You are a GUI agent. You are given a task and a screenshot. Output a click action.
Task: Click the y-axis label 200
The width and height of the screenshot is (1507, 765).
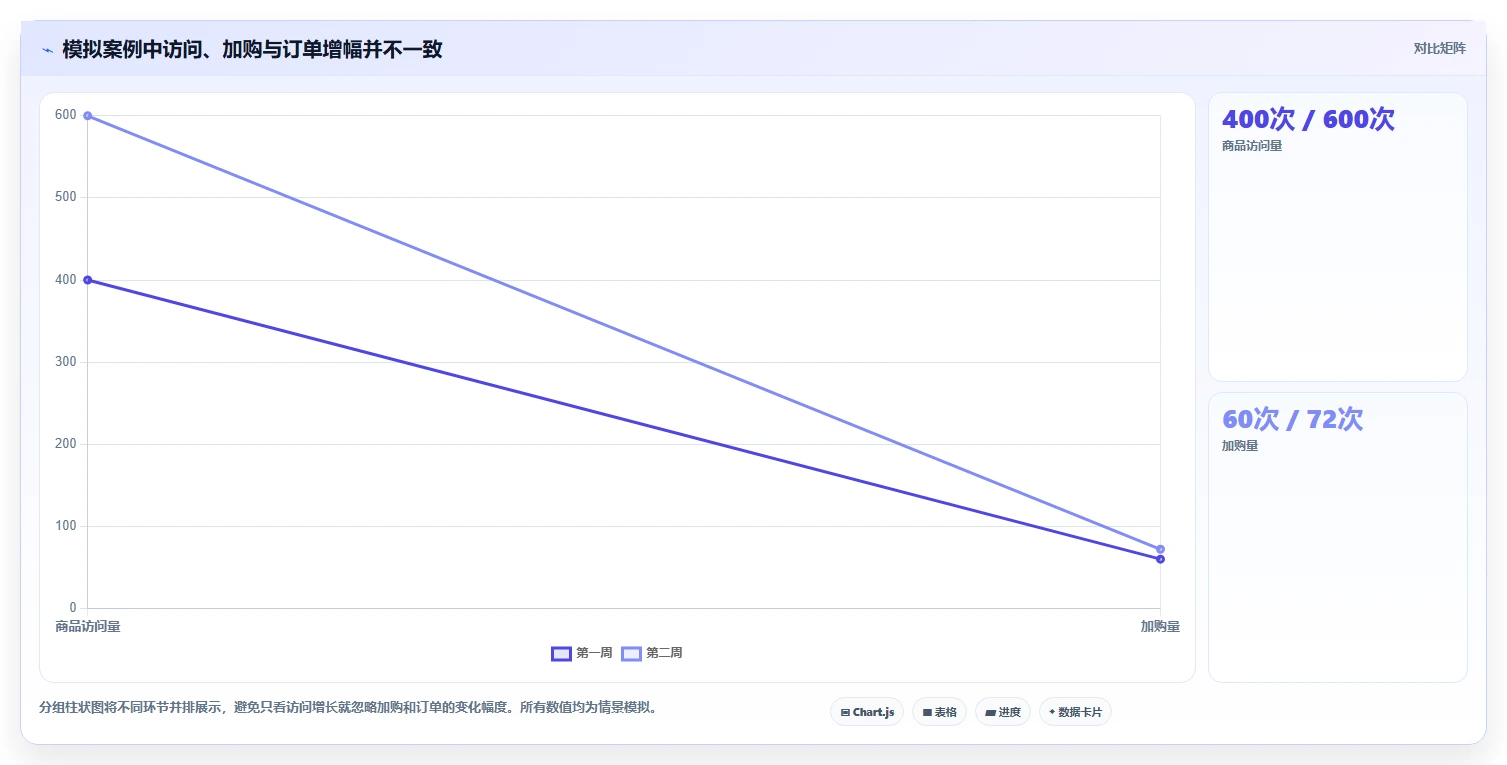coord(66,444)
